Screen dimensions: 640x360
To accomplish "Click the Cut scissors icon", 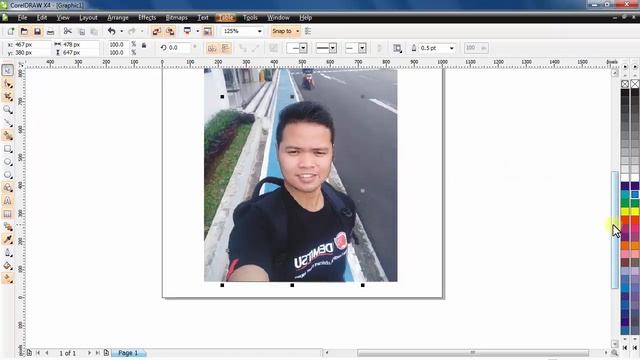I will [x=68, y=31].
